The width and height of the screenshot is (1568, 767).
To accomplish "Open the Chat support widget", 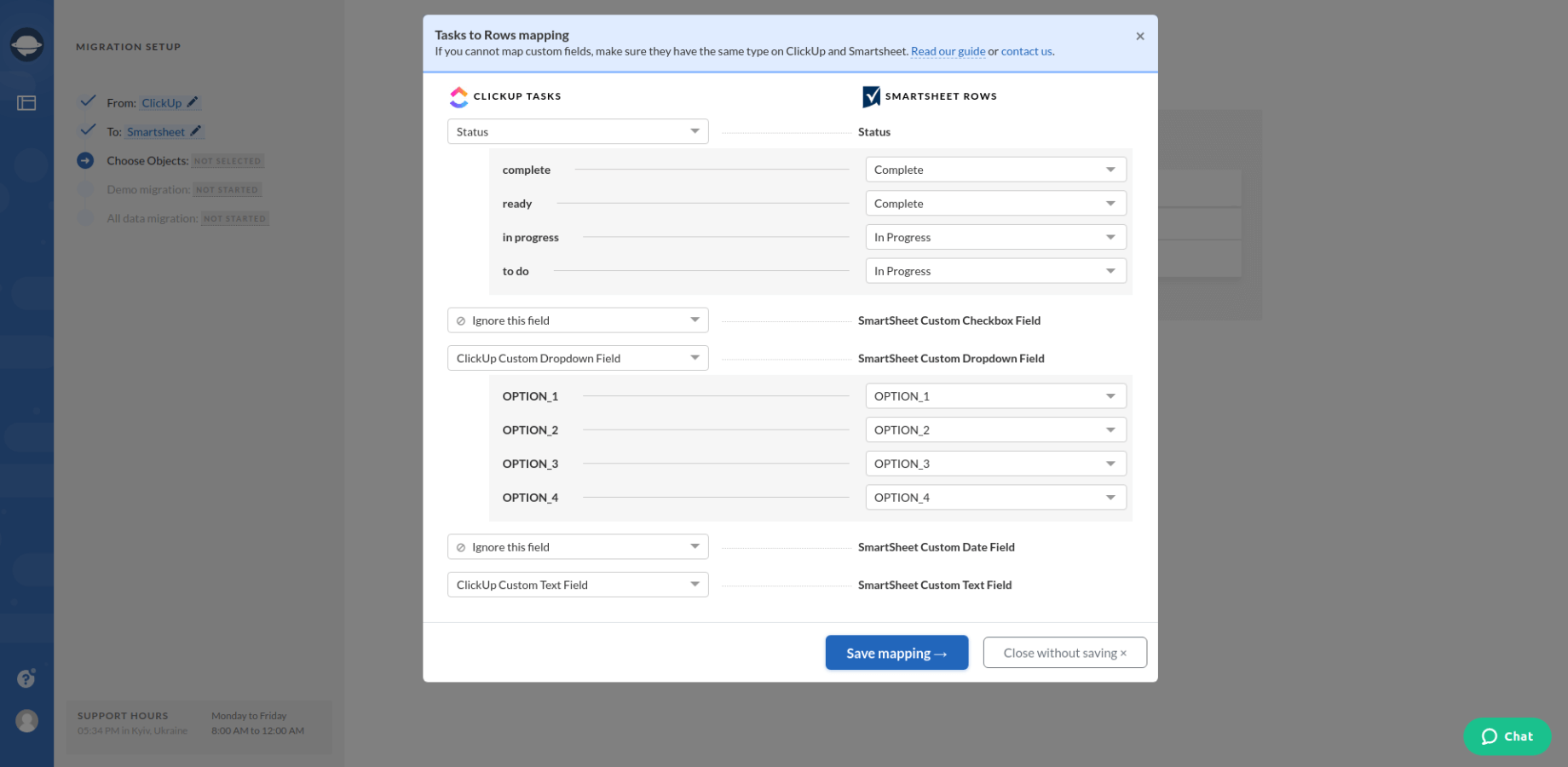I will (1507, 736).
